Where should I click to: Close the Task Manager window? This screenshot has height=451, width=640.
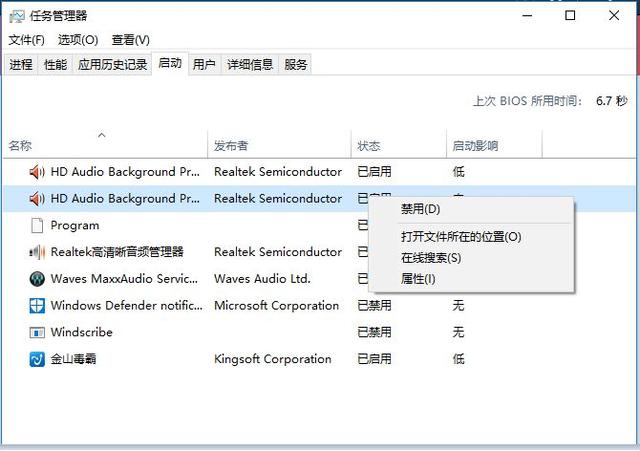coord(614,16)
